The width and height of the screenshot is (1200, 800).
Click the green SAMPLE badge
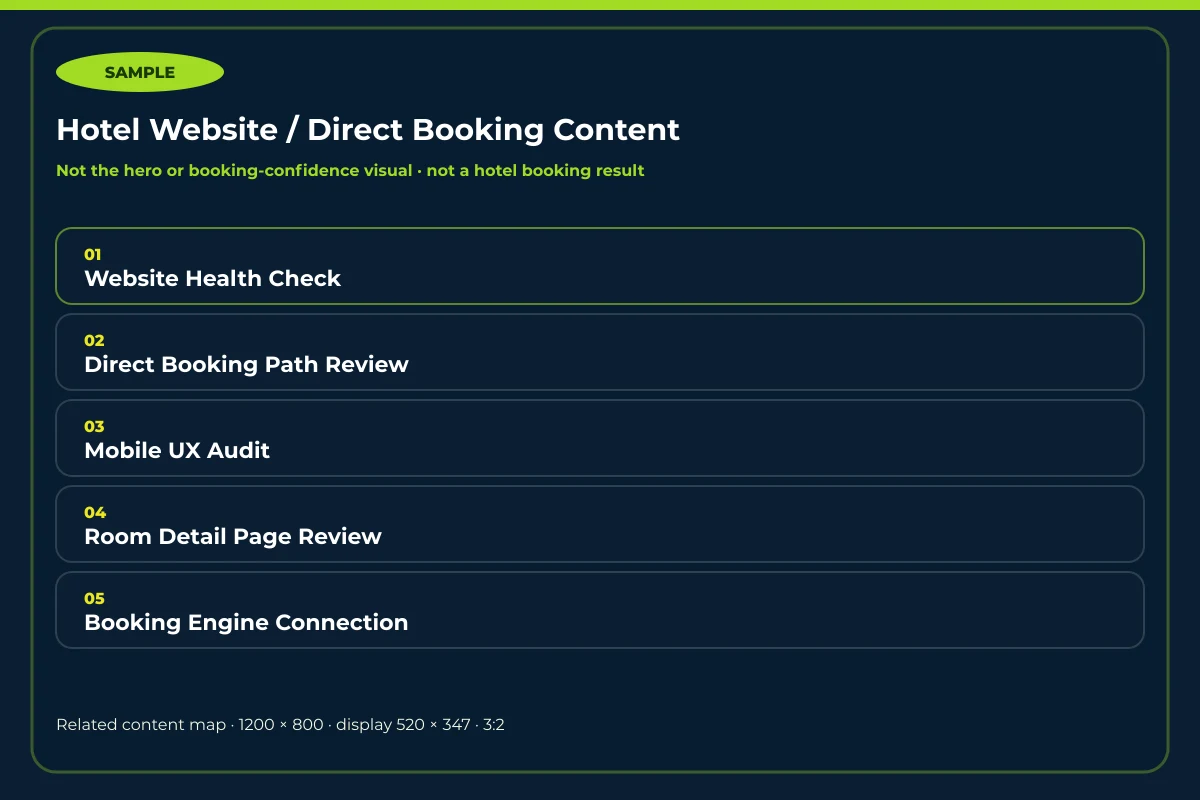[140, 72]
